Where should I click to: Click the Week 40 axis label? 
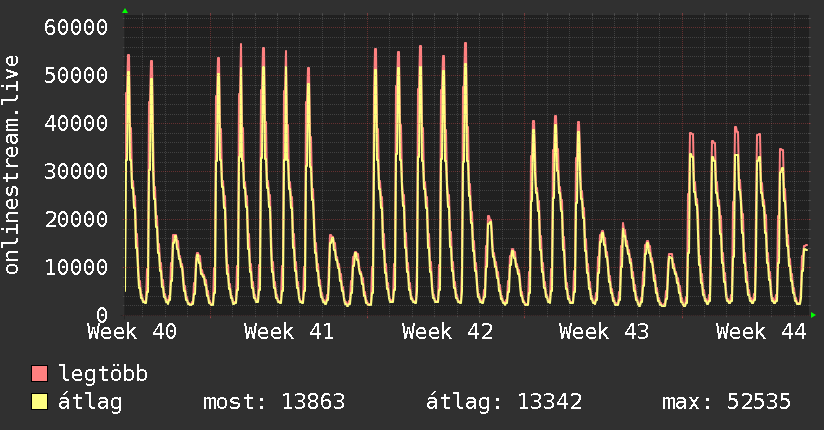132,332
